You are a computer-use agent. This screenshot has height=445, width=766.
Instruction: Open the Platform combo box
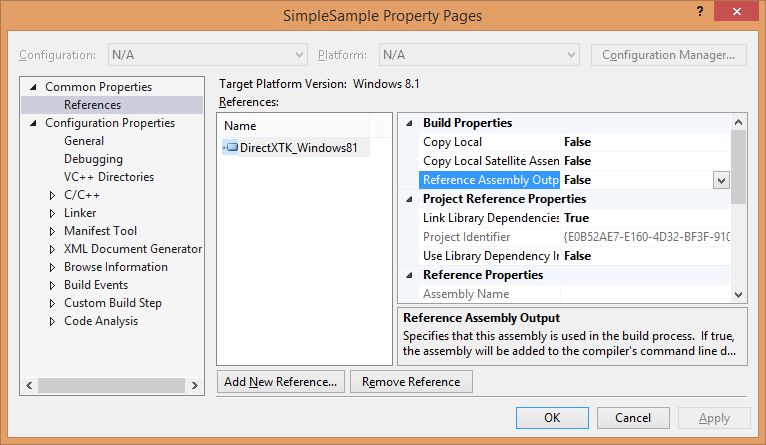click(x=479, y=55)
